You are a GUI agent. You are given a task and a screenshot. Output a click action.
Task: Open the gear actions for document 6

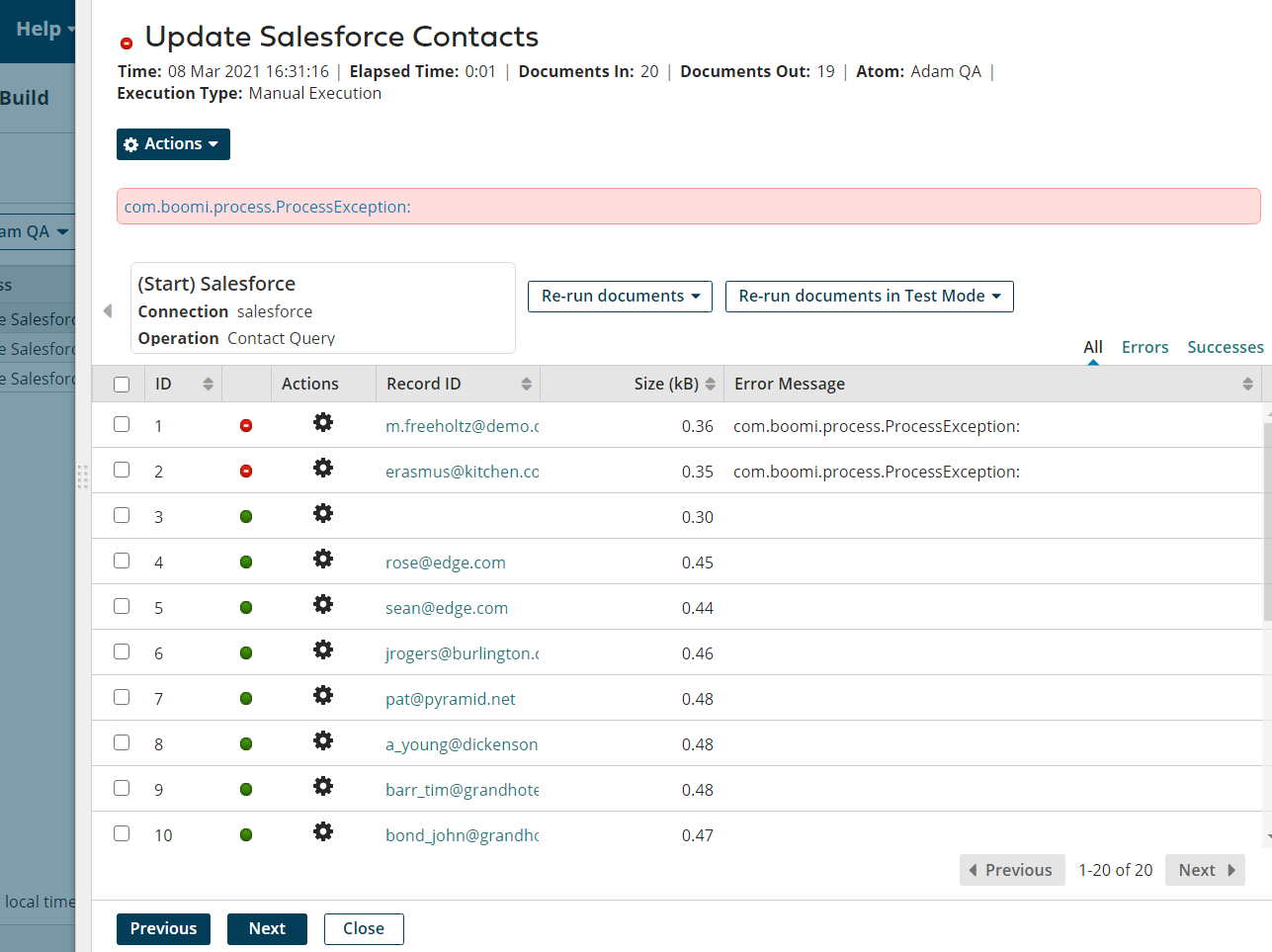323,650
